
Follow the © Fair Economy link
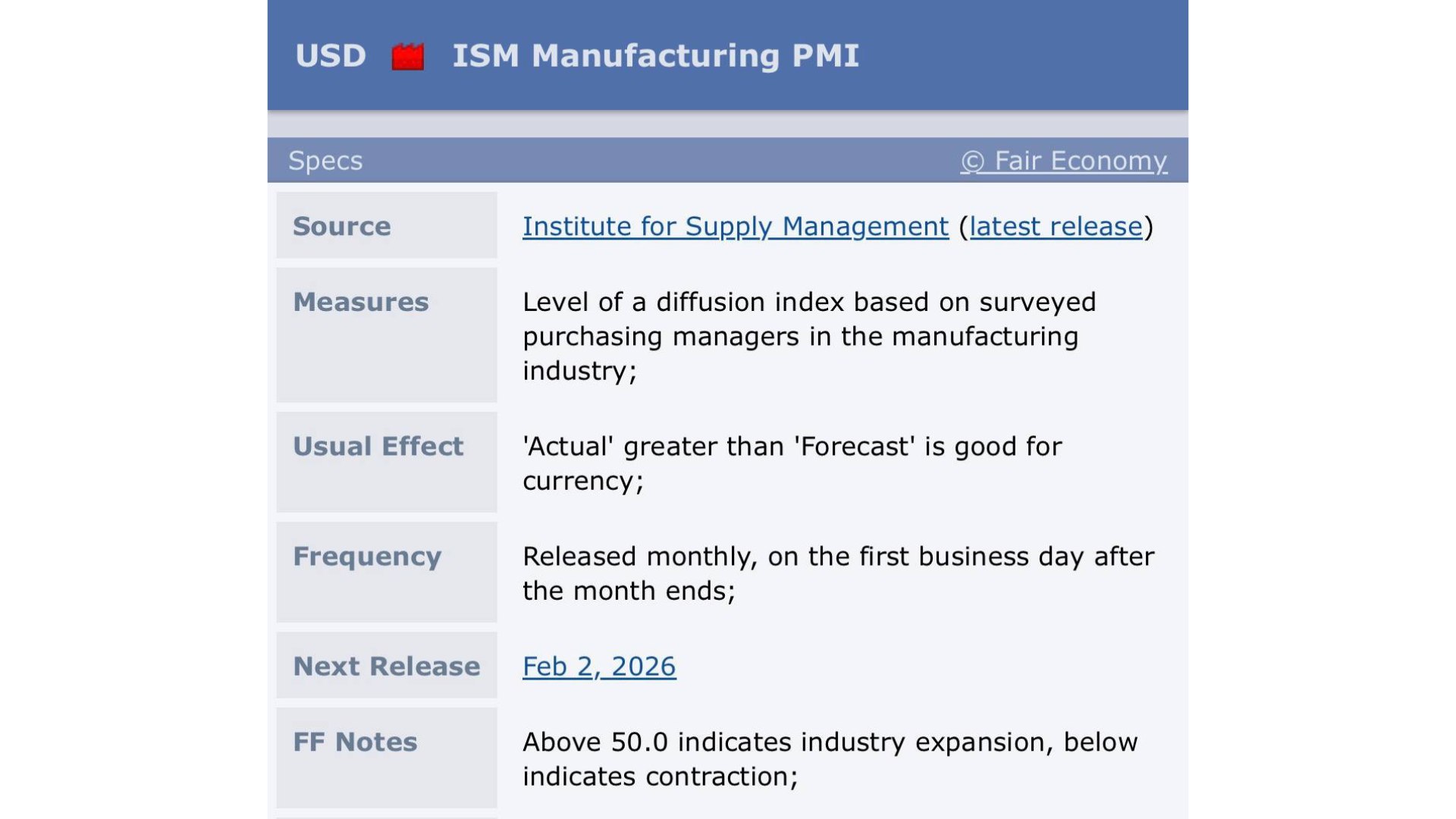pyautogui.click(x=1063, y=161)
